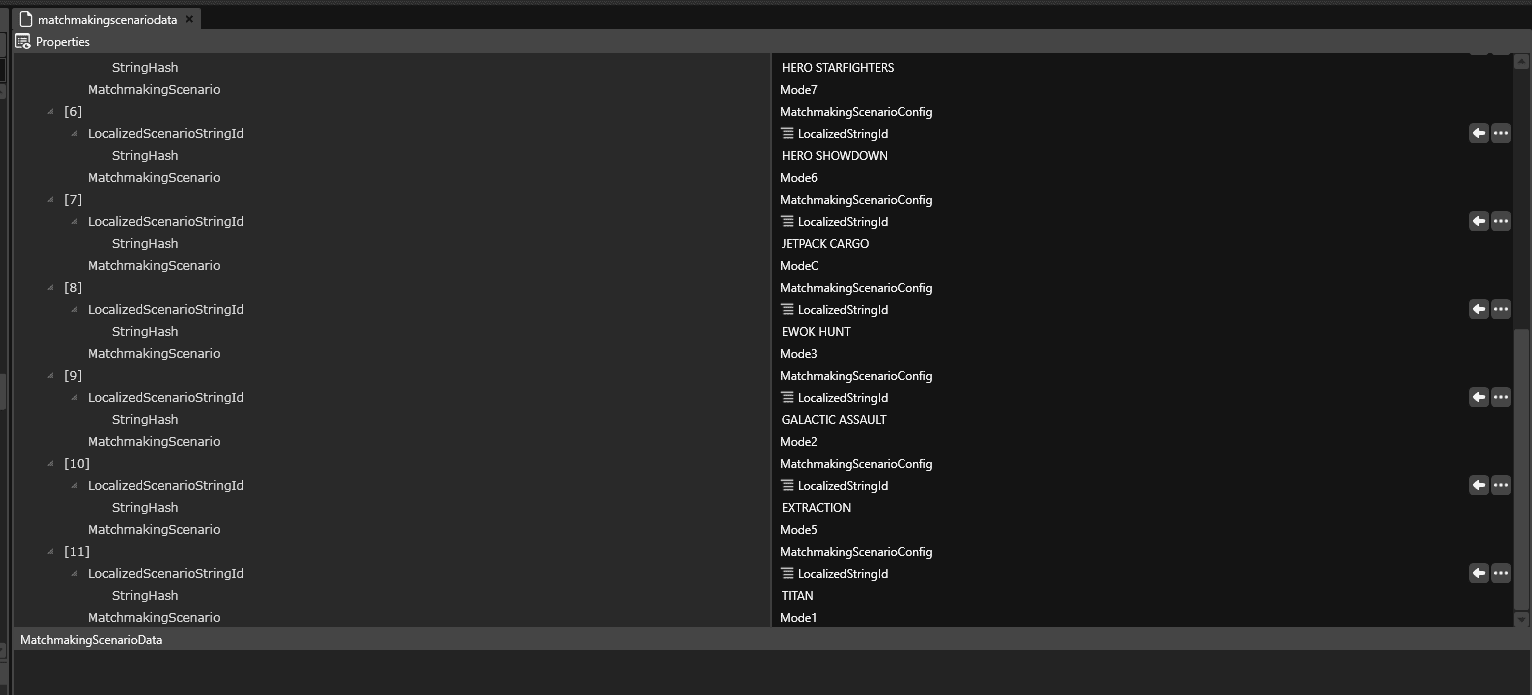Collapse array item [9] node
This screenshot has height=695, width=1532.
tap(51, 376)
